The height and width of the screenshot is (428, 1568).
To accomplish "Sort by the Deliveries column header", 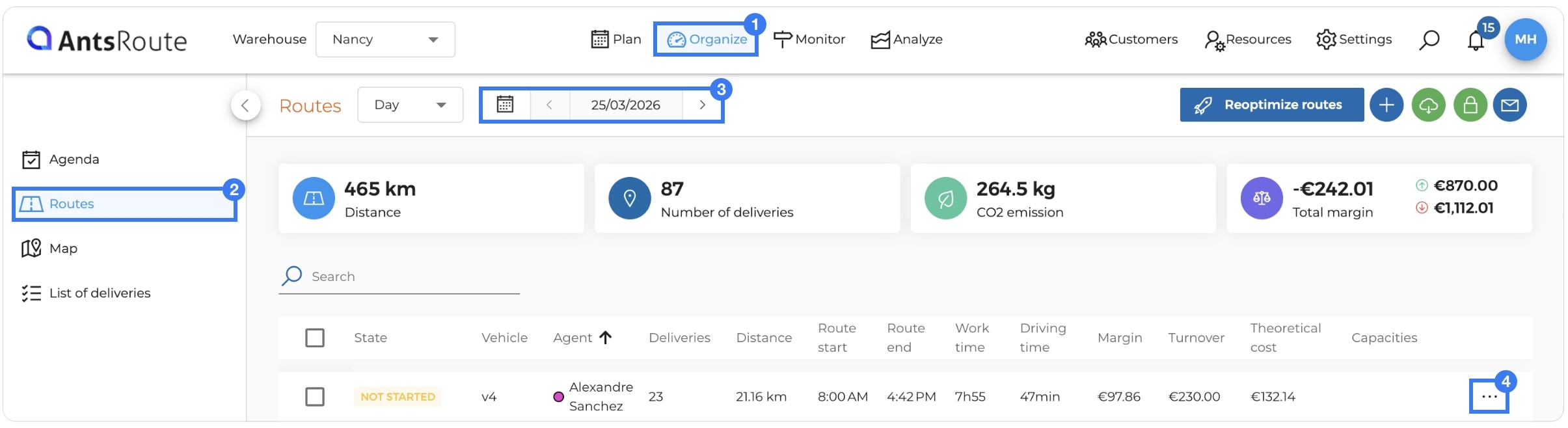I will [x=679, y=338].
